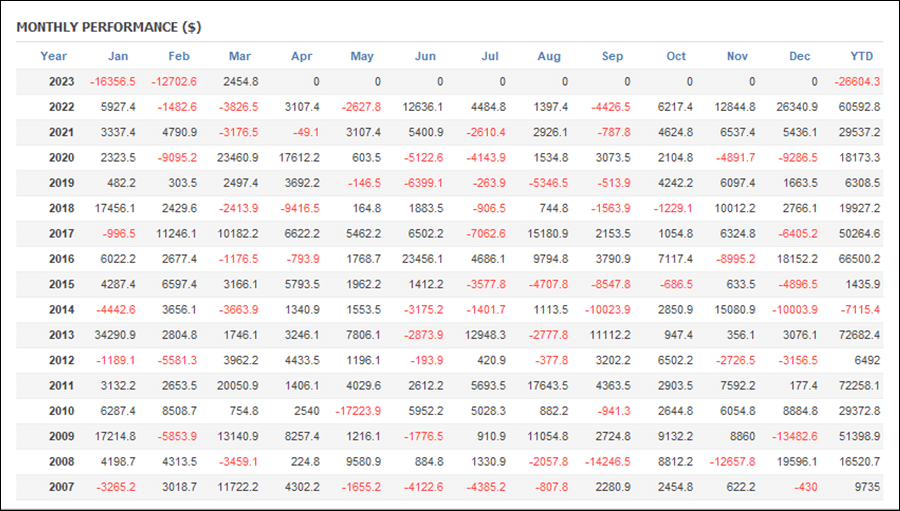Click the 2020 March value 23460.9
Image resolution: width=900 pixels, height=511 pixels.
pyautogui.click(x=237, y=157)
